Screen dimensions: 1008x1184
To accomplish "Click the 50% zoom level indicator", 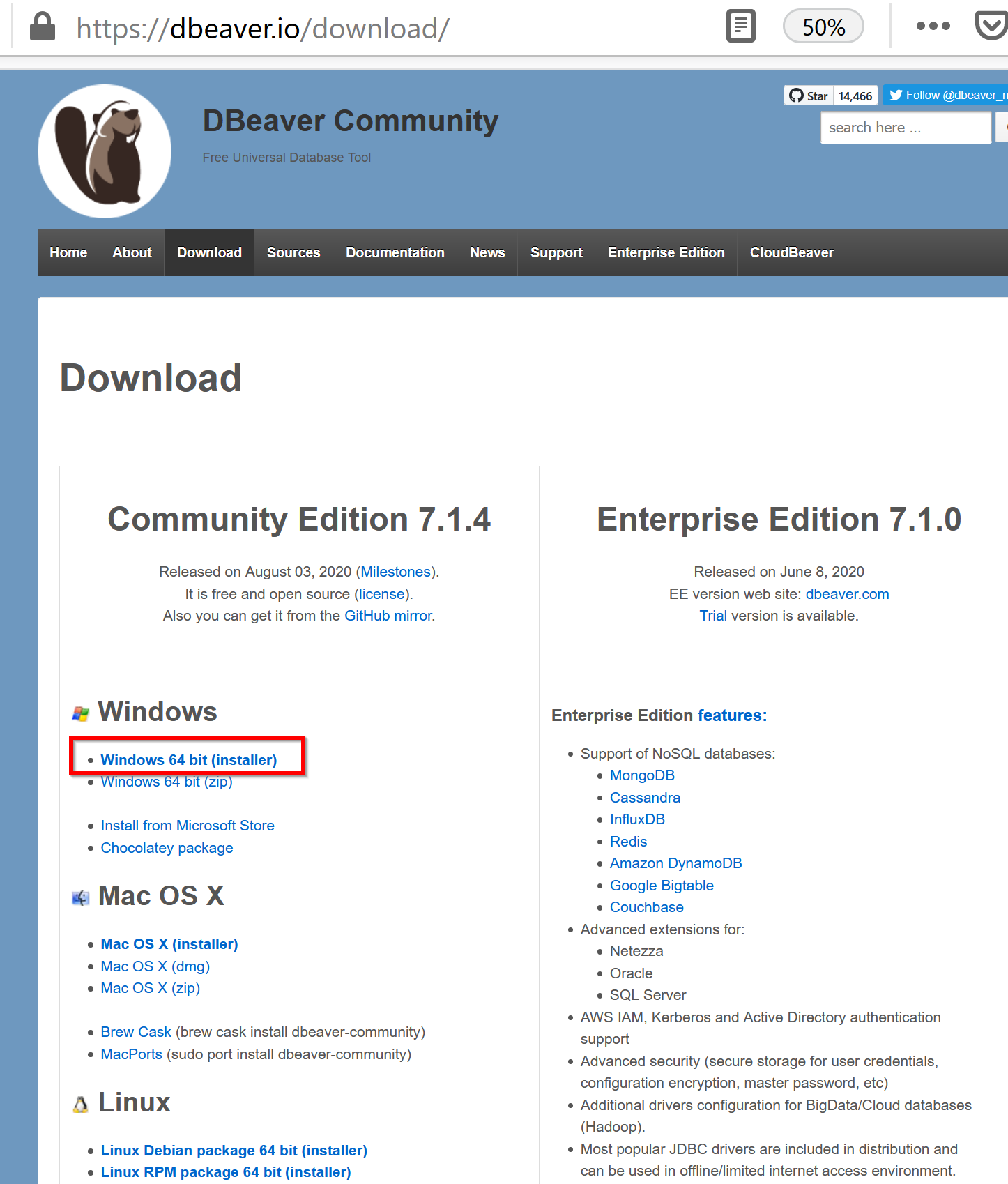I will pyautogui.click(x=823, y=26).
